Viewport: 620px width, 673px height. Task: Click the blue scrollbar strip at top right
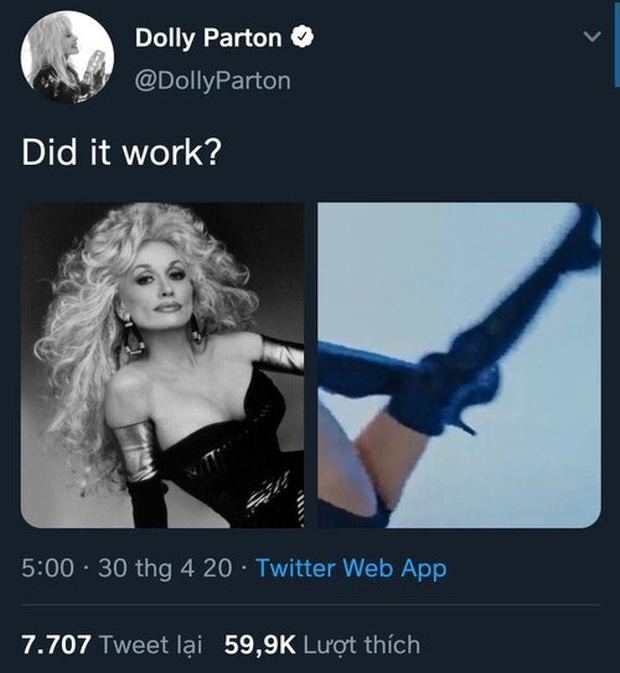[617, 43]
